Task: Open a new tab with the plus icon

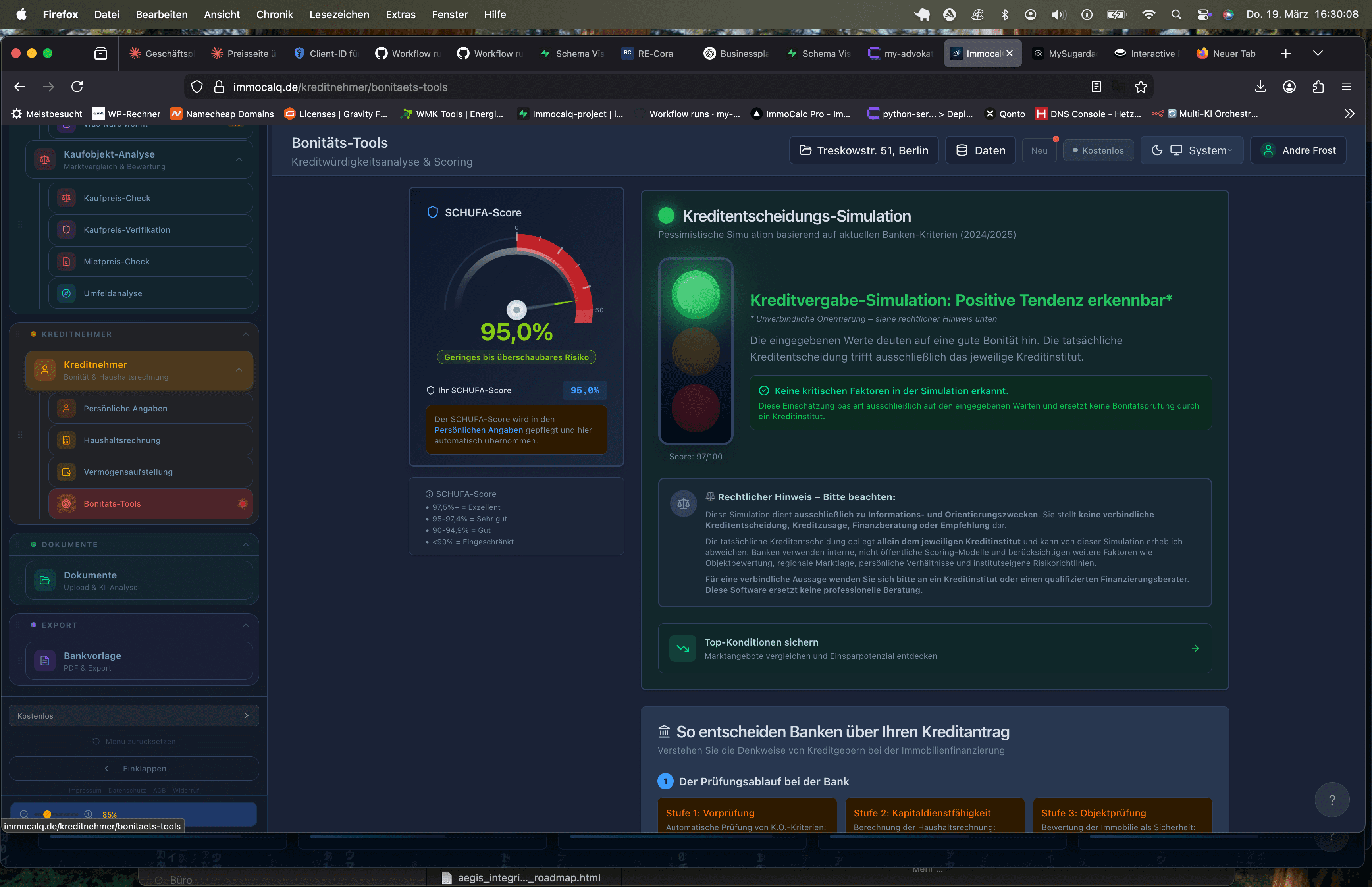Action: (1285, 54)
